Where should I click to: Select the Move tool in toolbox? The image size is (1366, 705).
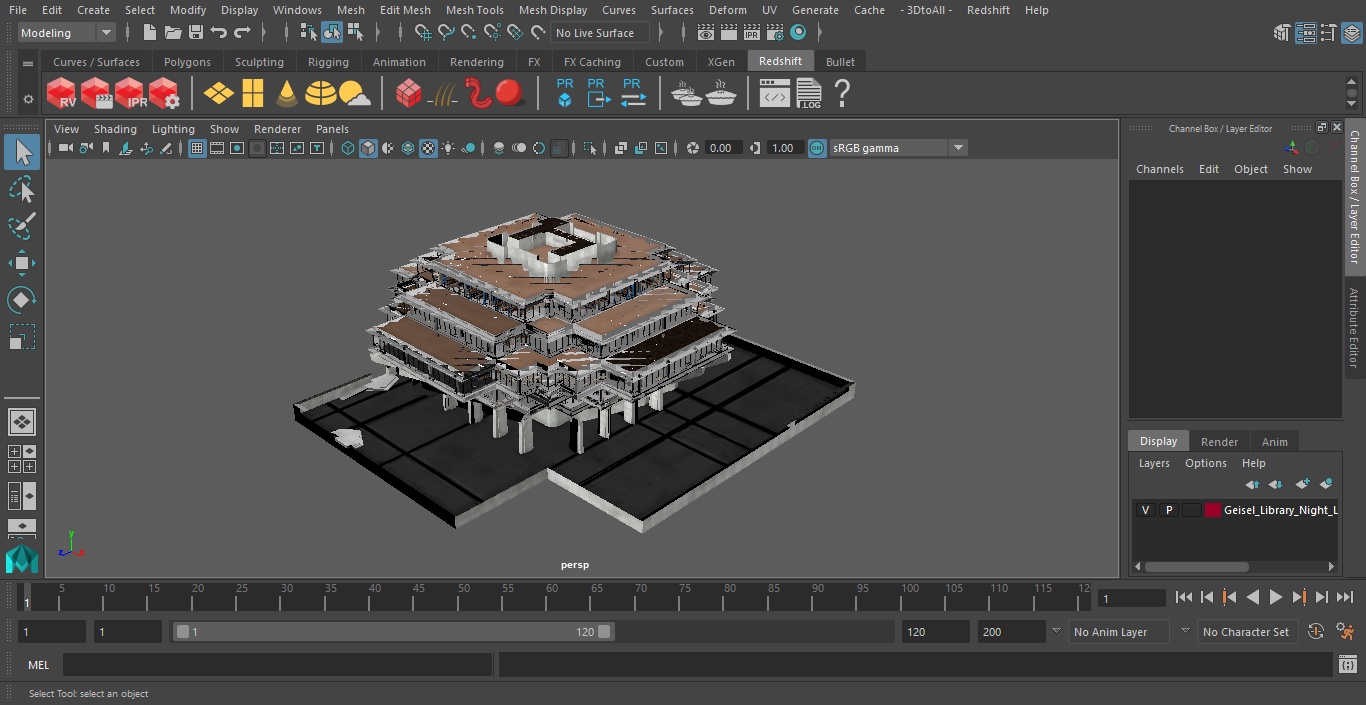click(21, 264)
